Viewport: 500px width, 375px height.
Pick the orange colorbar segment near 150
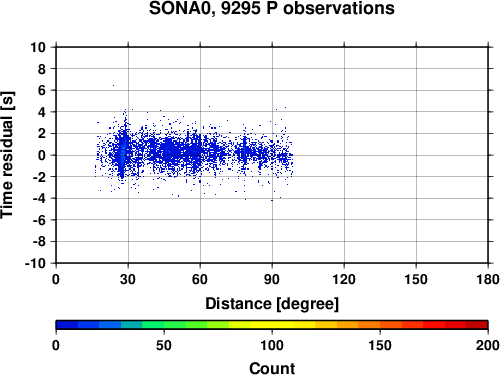tap(369, 325)
